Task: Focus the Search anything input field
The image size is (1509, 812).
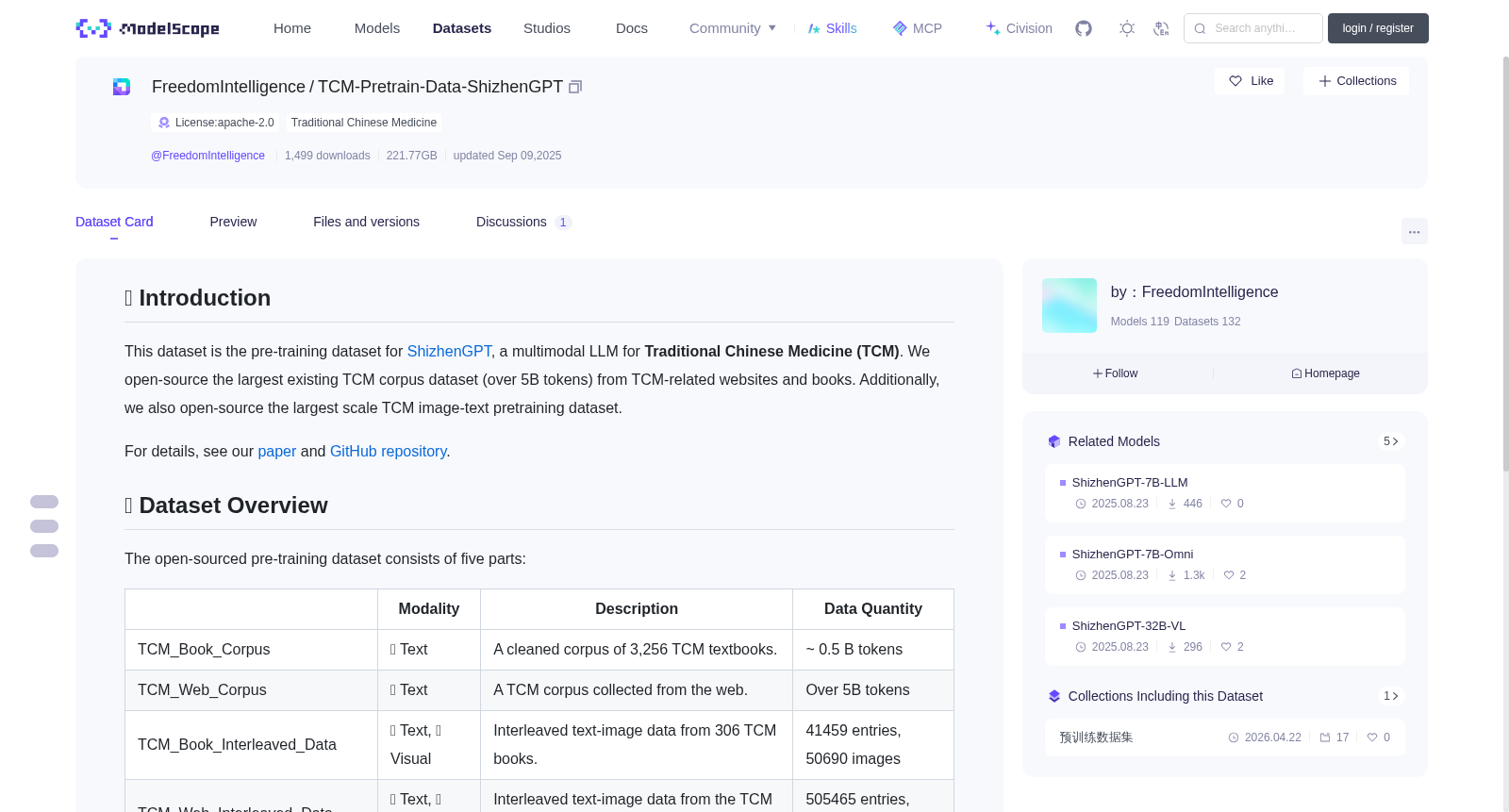Action: 1253,28
